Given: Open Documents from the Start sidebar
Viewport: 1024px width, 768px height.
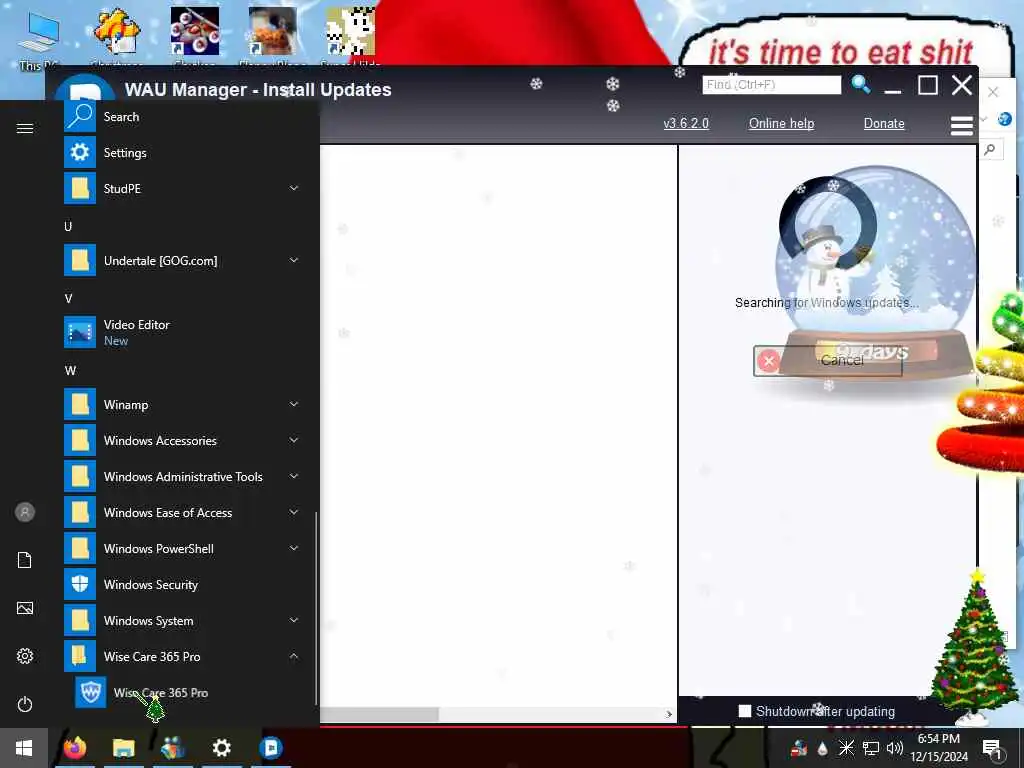Looking at the screenshot, I should point(25,560).
